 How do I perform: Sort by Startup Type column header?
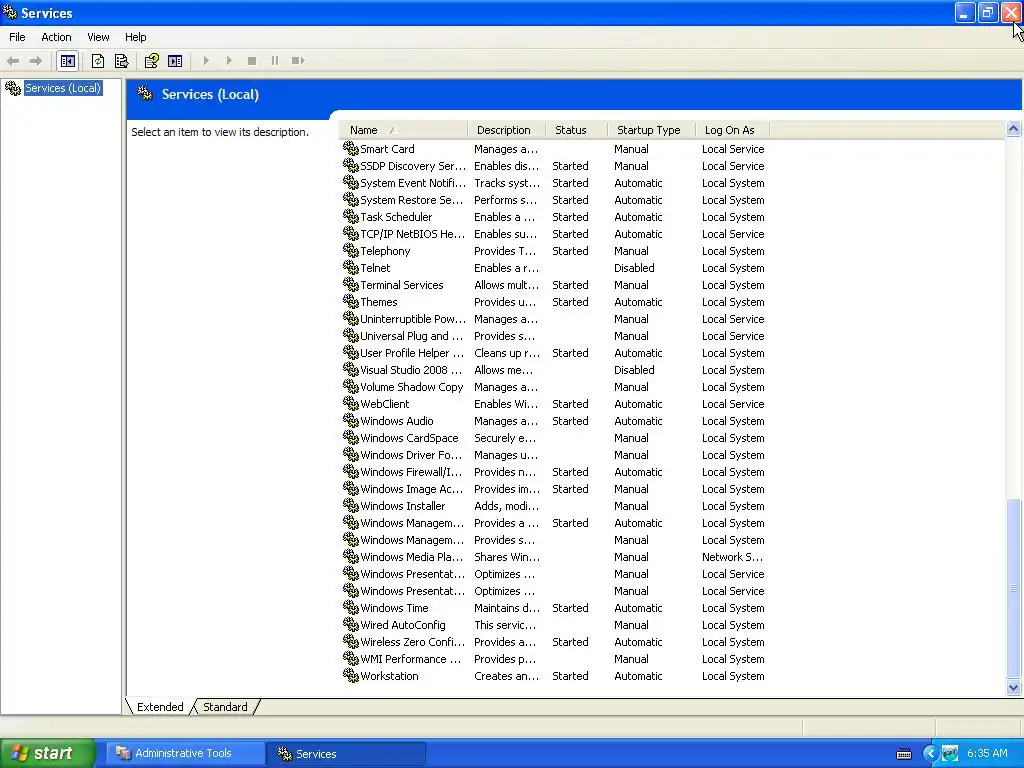coord(651,130)
